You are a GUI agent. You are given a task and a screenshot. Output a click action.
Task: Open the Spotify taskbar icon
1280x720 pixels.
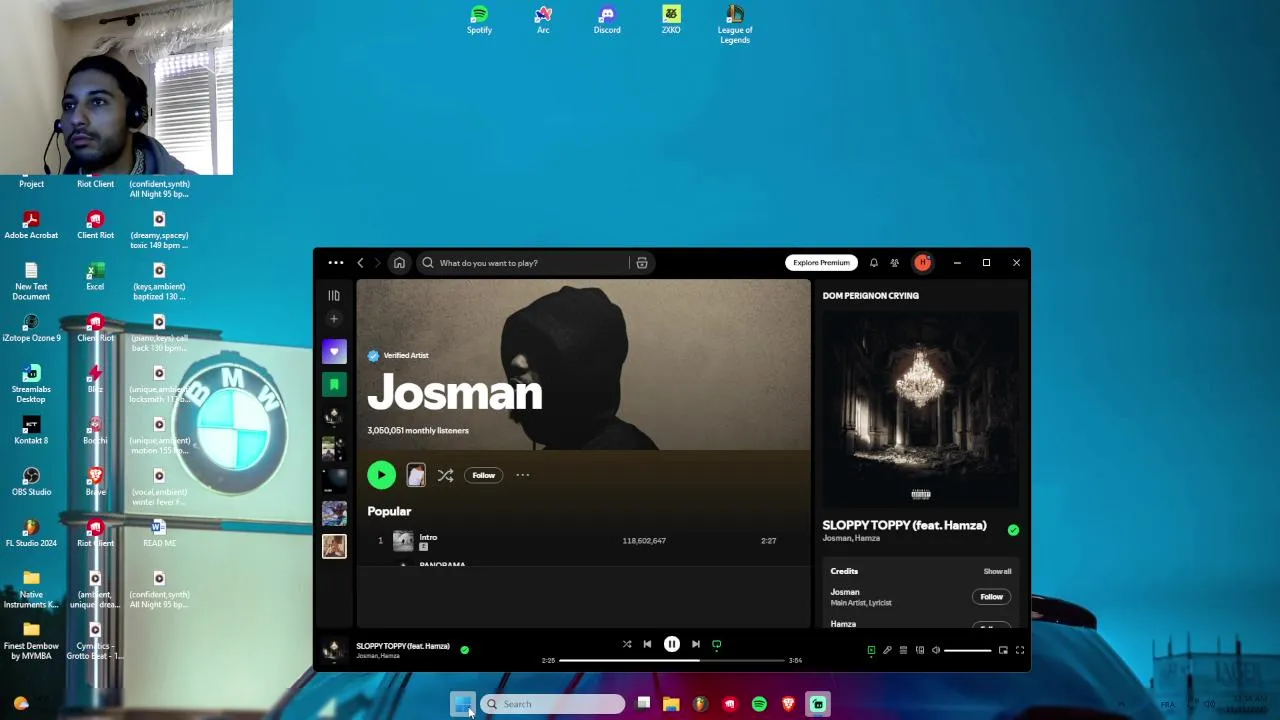(x=759, y=704)
